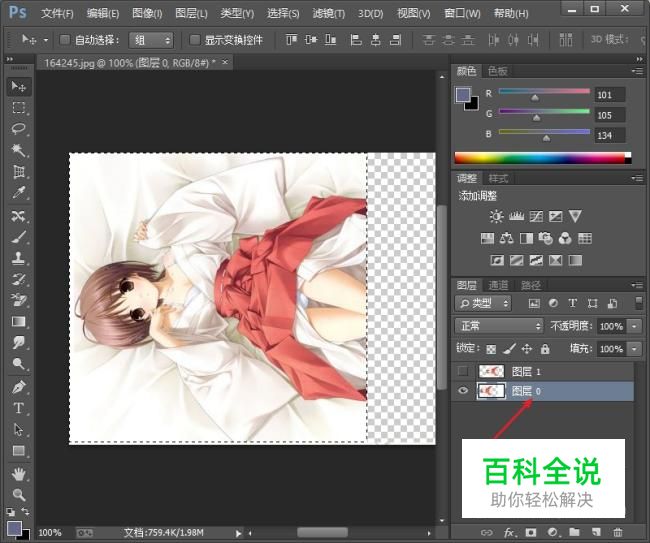Open layer filter 类型 dropdown
650x543 pixels.
pos(483,303)
